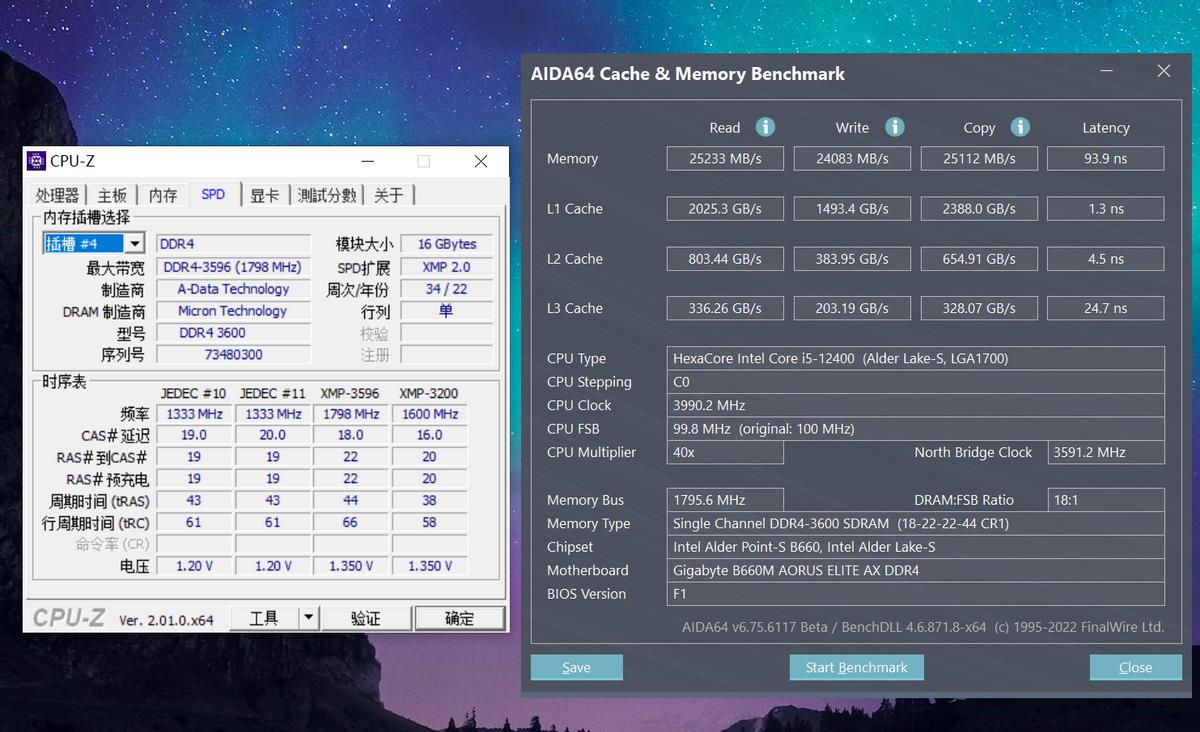This screenshot has width=1200, height=732.
Task: Switch to the 处理器 (Processor) tab
Action: tap(57, 195)
